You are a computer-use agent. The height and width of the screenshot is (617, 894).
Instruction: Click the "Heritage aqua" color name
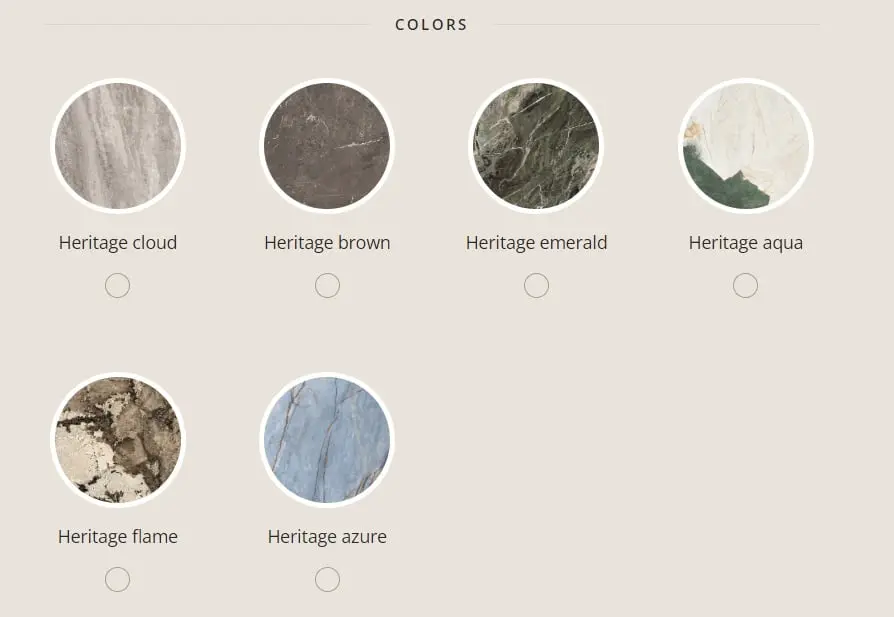coord(745,243)
